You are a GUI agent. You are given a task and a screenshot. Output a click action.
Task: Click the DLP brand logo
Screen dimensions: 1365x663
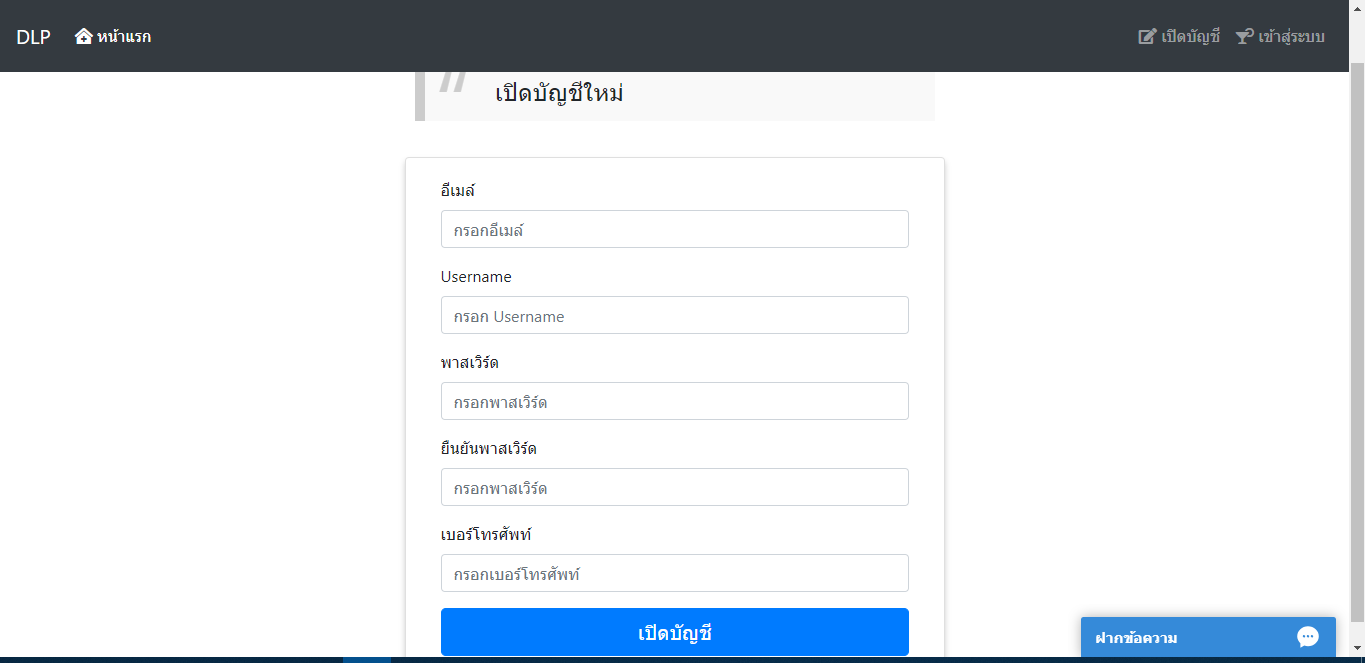pyautogui.click(x=33, y=37)
